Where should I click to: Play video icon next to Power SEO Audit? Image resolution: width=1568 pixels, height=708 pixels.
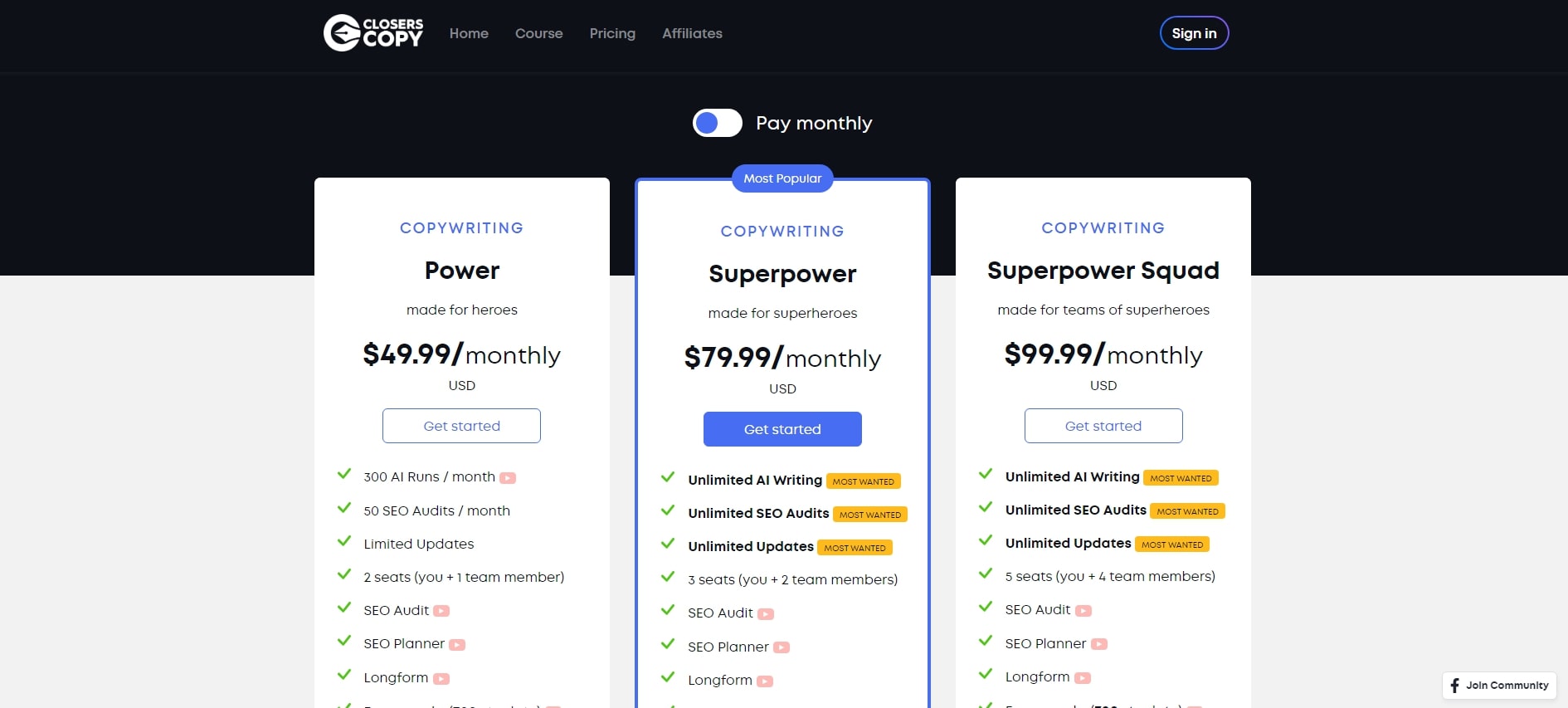point(441,611)
